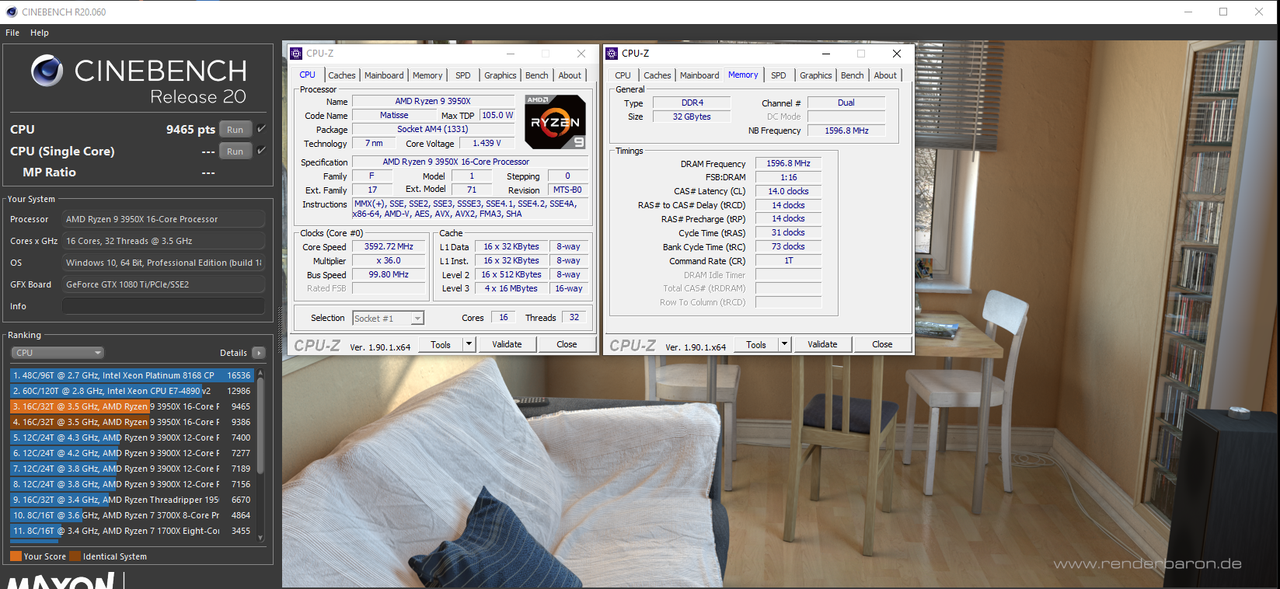Switch to SPD tab in left CPU-Z

point(463,75)
